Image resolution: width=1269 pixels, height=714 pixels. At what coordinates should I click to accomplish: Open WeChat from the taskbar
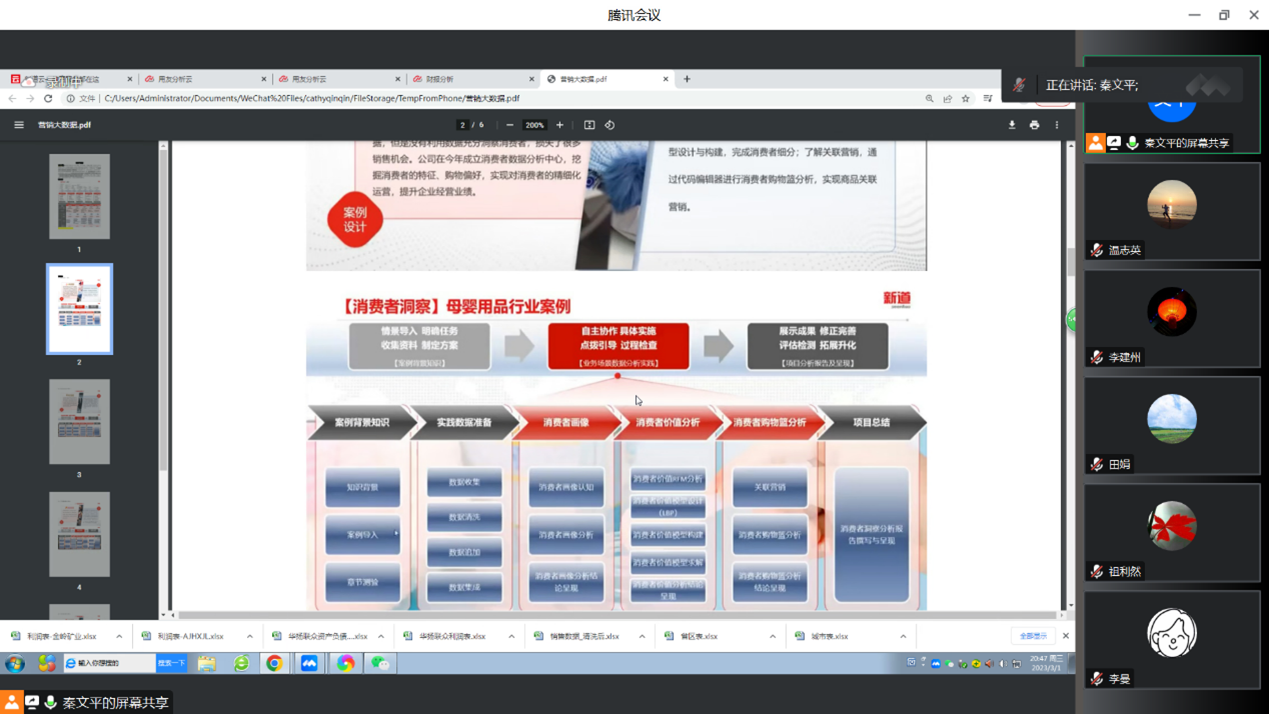(x=380, y=663)
